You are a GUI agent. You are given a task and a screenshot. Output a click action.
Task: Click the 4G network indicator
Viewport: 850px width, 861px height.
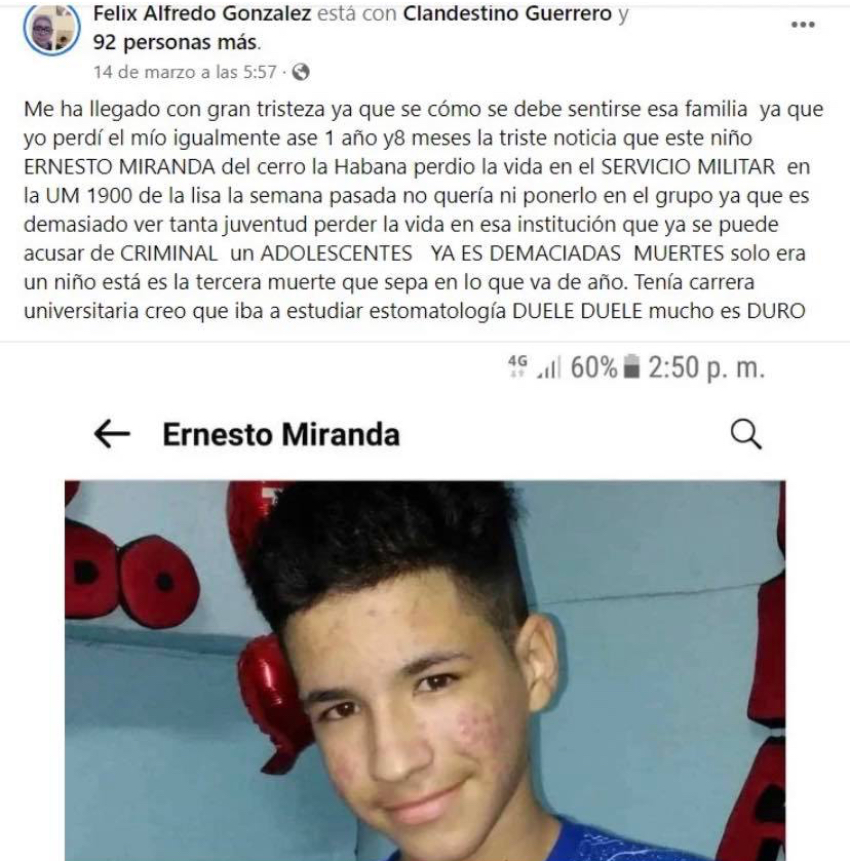pyautogui.click(x=517, y=365)
